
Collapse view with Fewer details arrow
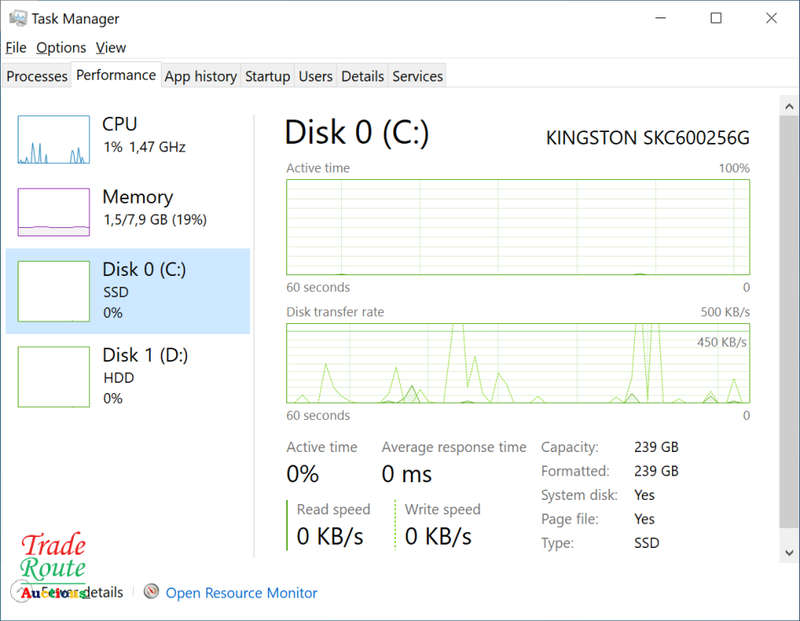pyautogui.click(x=20, y=592)
